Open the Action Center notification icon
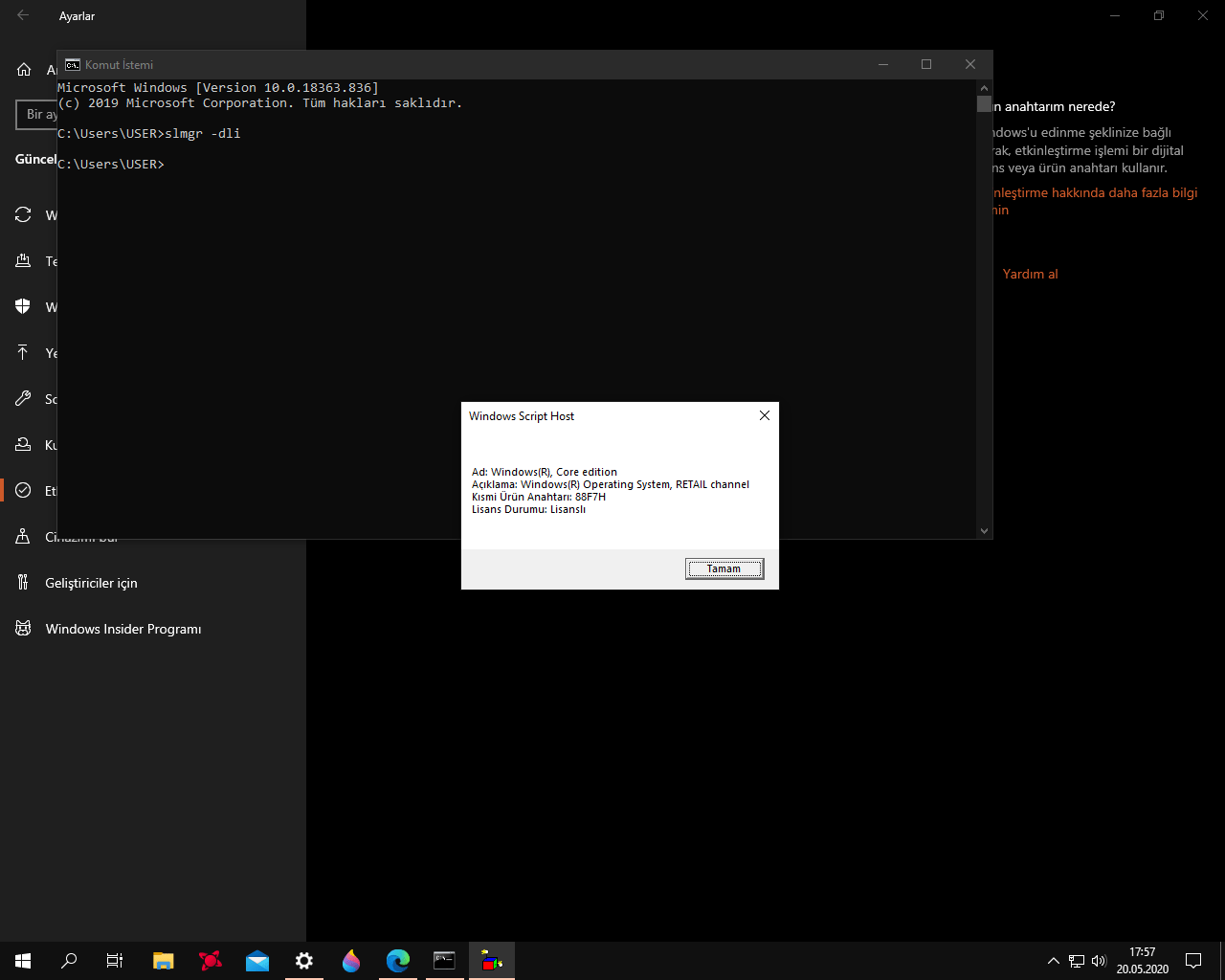This screenshot has height=980, width=1225. pyautogui.click(x=1193, y=961)
